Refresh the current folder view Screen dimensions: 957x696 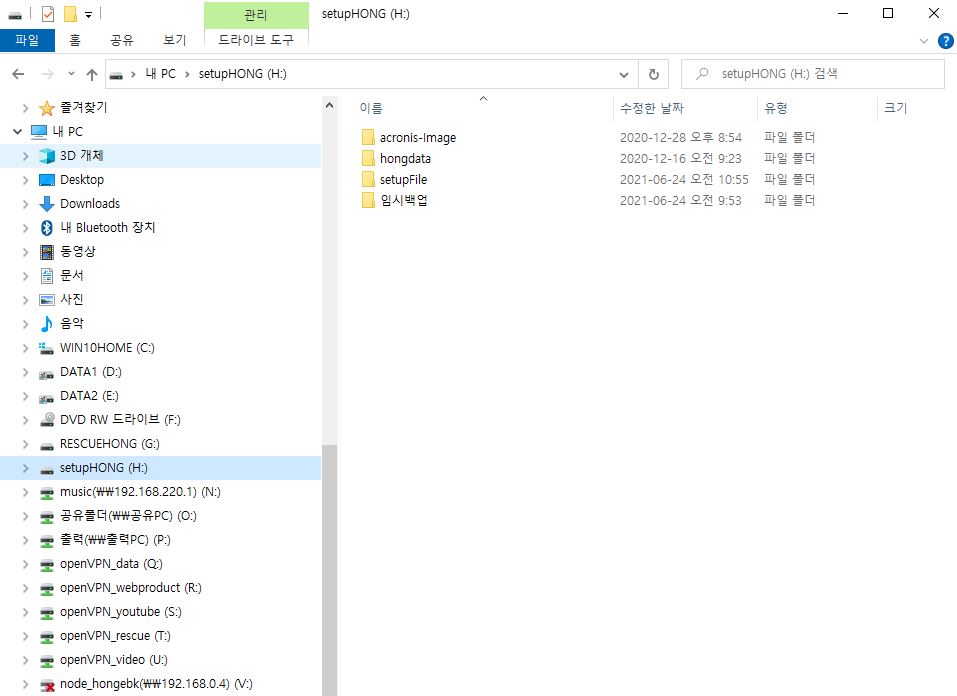point(654,74)
